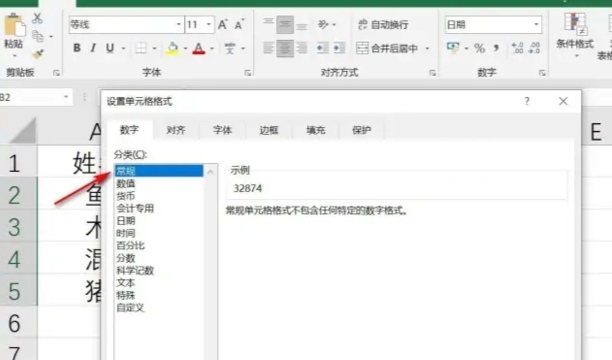The width and height of the screenshot is (612, 360).
Task: Open the 数字 group dialog launcher
Action: (x=542, y=73)
